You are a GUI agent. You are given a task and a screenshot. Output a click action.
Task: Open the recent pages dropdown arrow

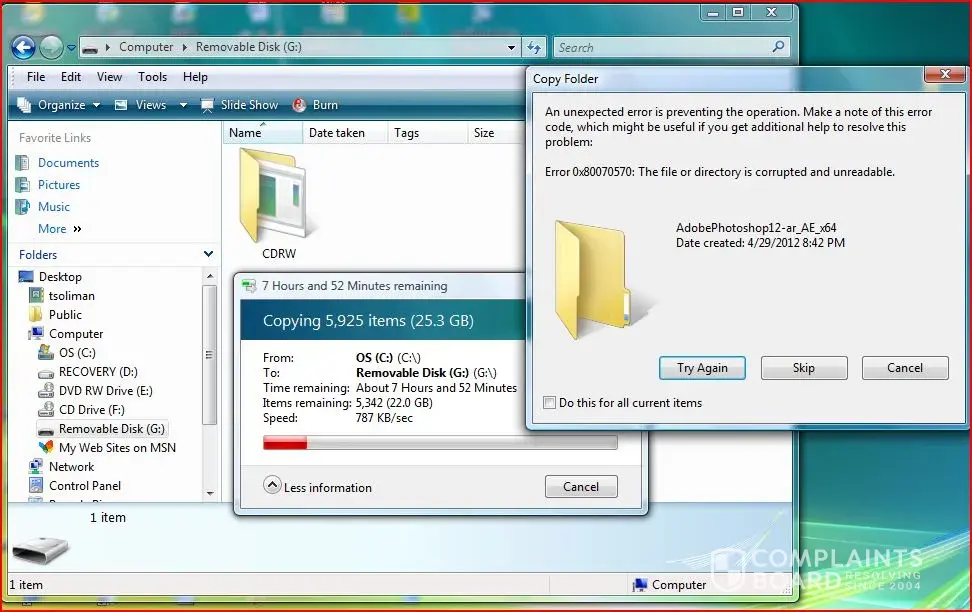click(x=71, y=48)
